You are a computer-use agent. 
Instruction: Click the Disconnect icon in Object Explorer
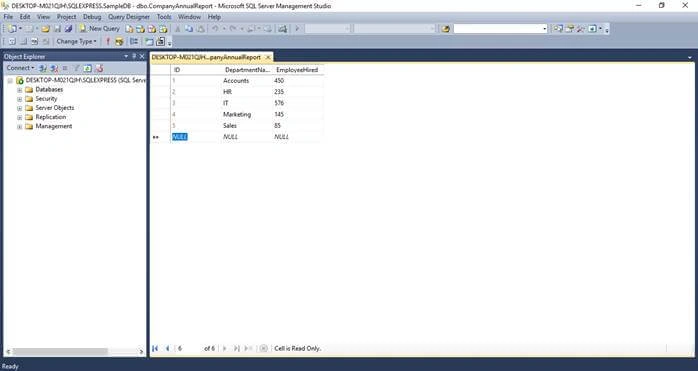54,68
